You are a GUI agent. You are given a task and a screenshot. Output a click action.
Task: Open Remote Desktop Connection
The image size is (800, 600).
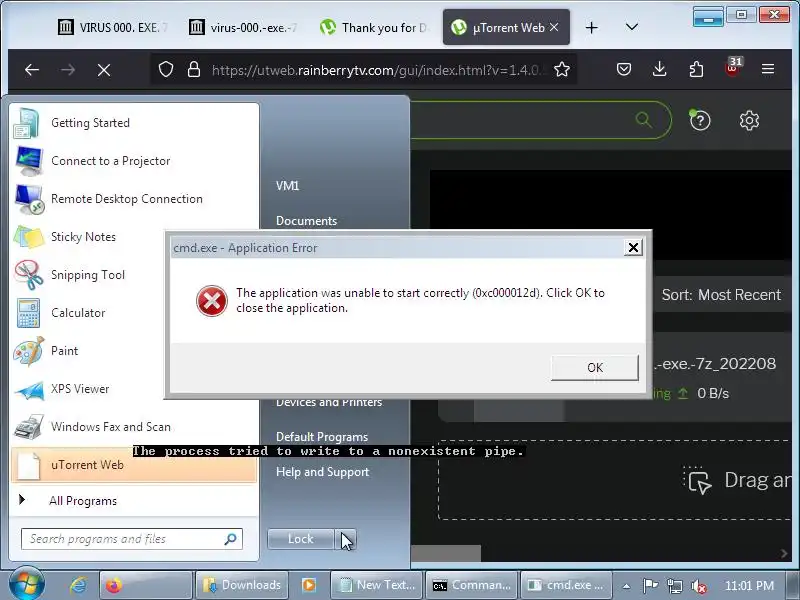pyautogui.click(x=134, y=199)
